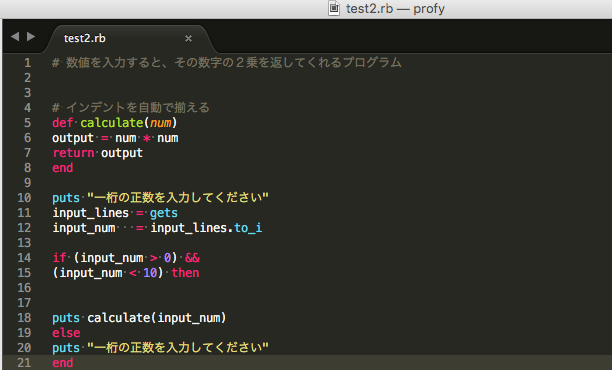Screen dimensions: 612x370
Task: Click the Japanese string on line 20
Action: tap(178, 347)
